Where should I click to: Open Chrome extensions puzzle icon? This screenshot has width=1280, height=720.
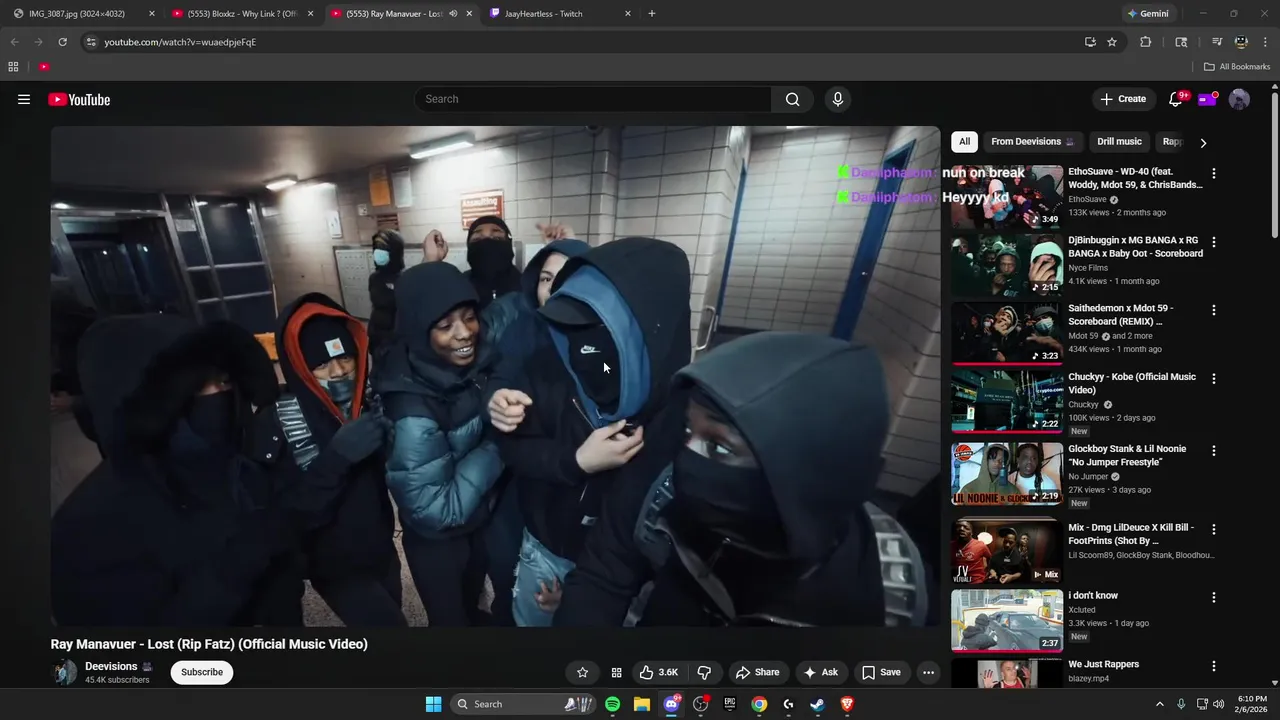pos(1146,42)
